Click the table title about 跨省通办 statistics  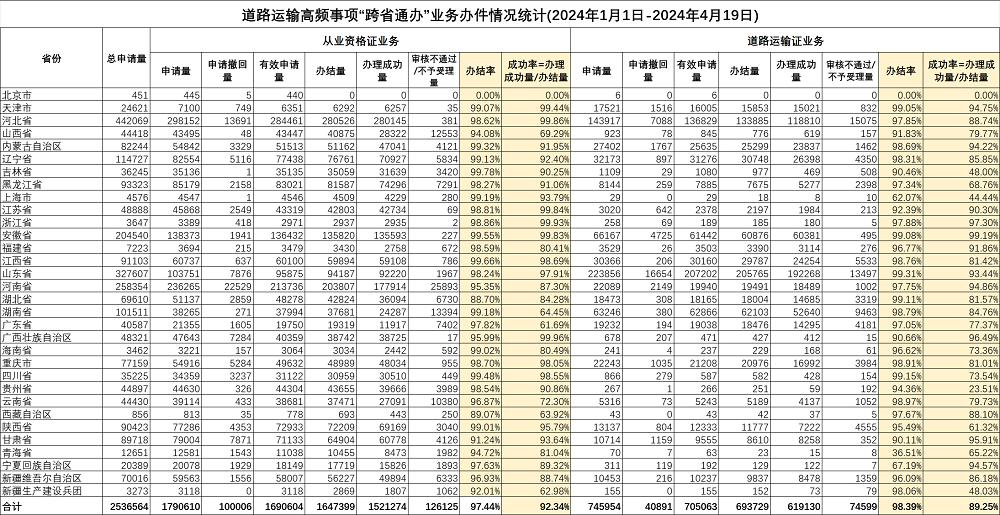500,13
